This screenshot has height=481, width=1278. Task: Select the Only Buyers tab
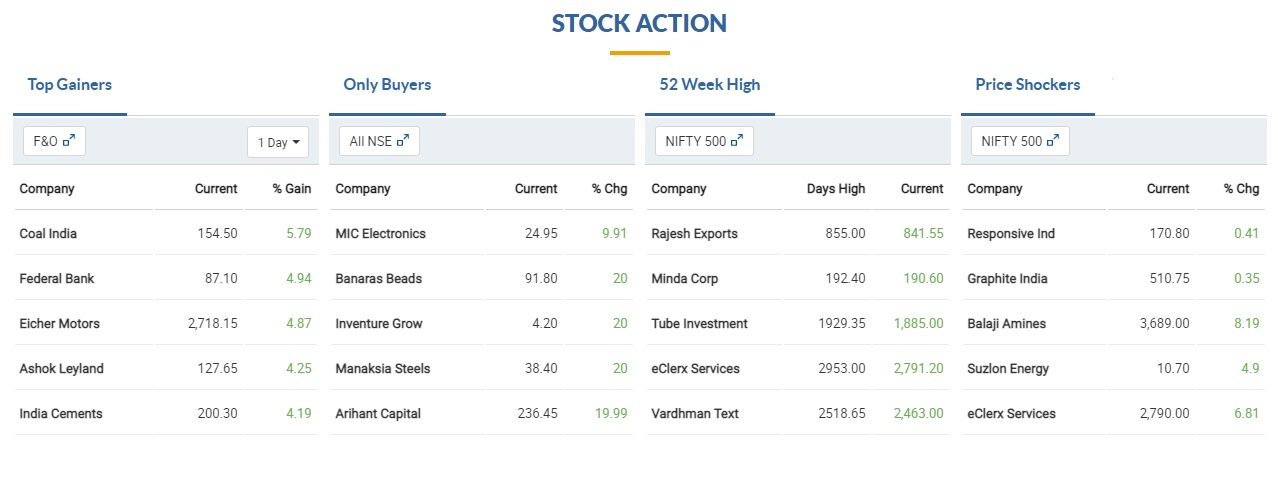pyautogui.click(x=387, y=85)
